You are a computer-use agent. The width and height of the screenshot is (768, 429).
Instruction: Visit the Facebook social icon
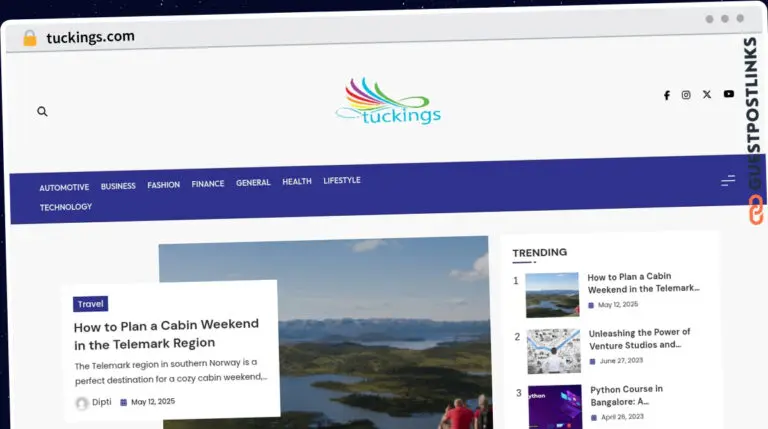(x=667, y=95)
